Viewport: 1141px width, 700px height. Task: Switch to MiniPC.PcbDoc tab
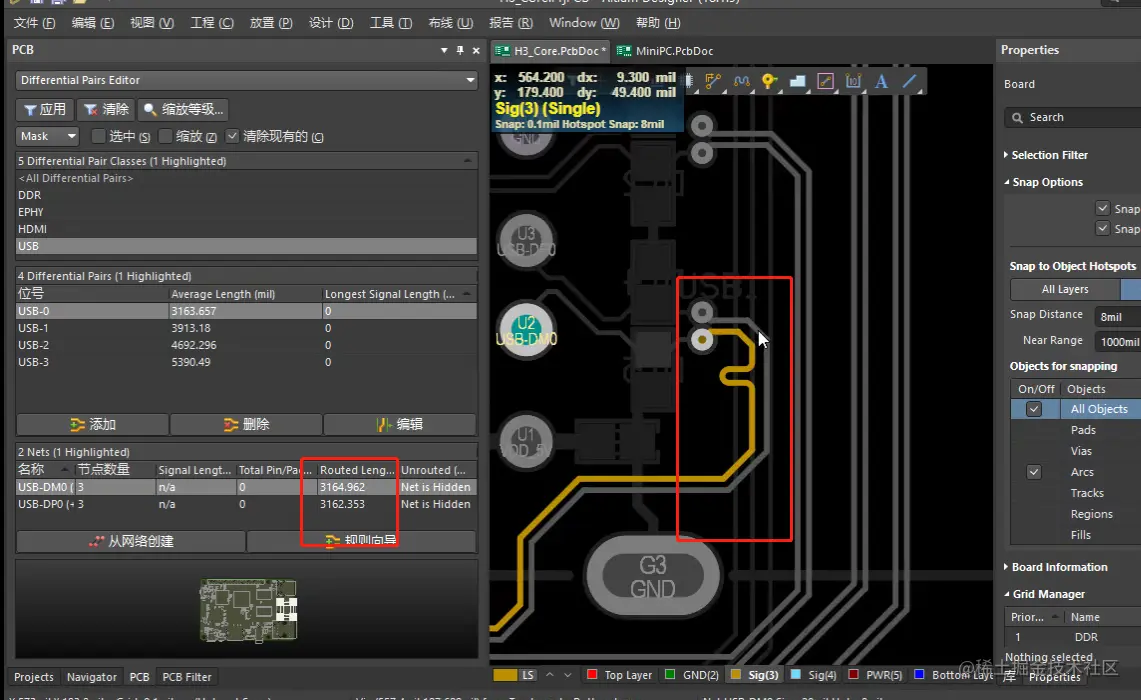coord(665,51)
